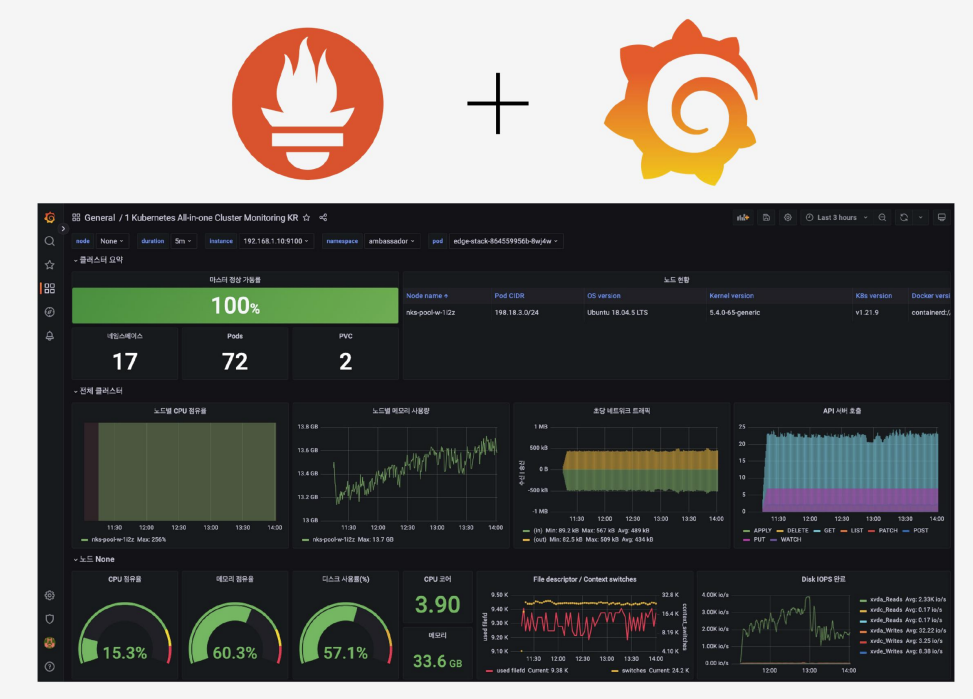Save the dashboard with the disk icon

click(766, 218)
